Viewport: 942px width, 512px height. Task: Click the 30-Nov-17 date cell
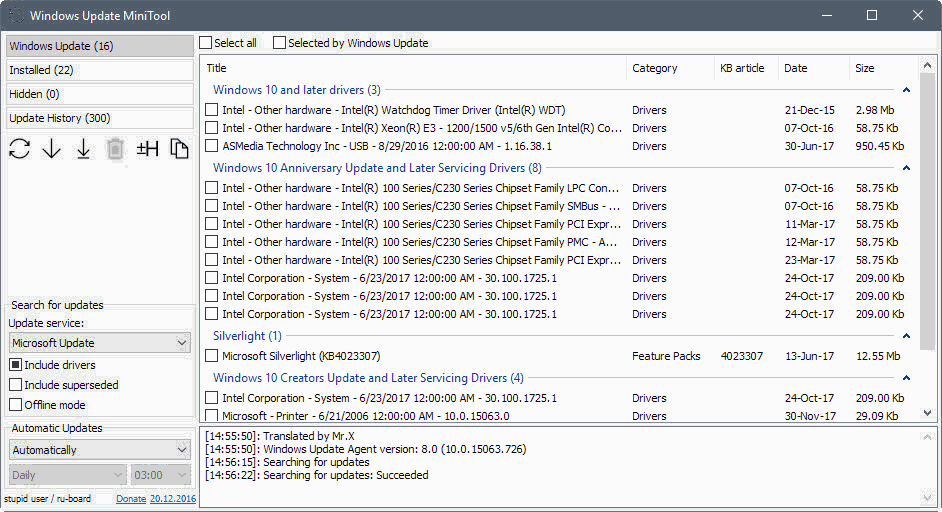pos(810,416)
